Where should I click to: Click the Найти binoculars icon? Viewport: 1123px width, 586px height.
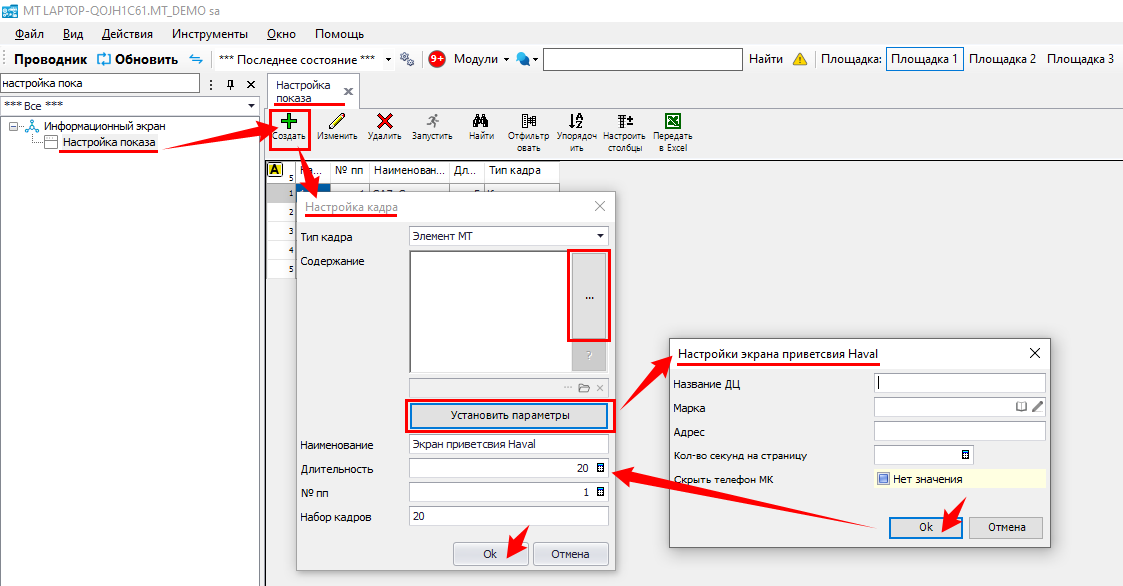481,122
